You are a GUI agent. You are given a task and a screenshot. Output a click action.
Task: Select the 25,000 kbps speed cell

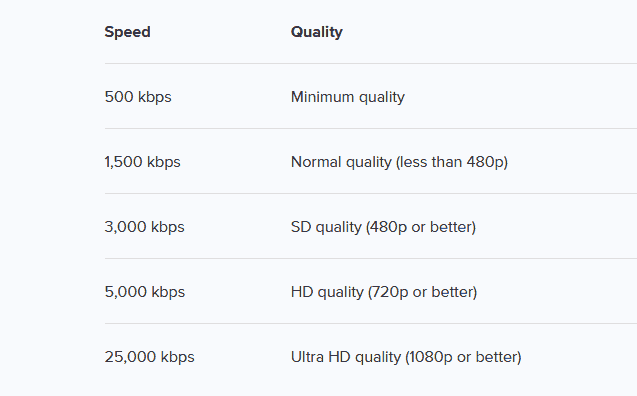click(150, 357)
